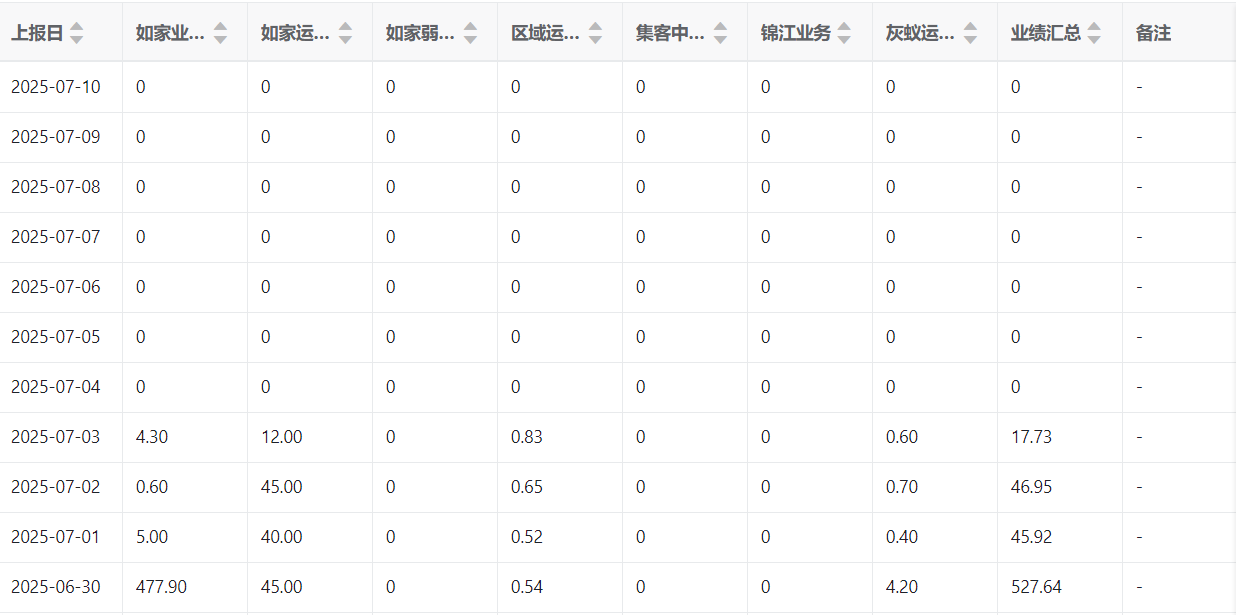Click the total 46.95

(1032, 487)
